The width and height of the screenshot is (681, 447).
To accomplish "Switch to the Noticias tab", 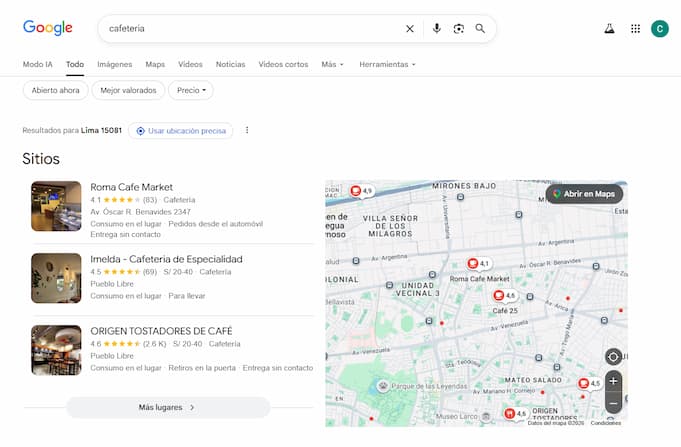I will [x=230, y=64].
